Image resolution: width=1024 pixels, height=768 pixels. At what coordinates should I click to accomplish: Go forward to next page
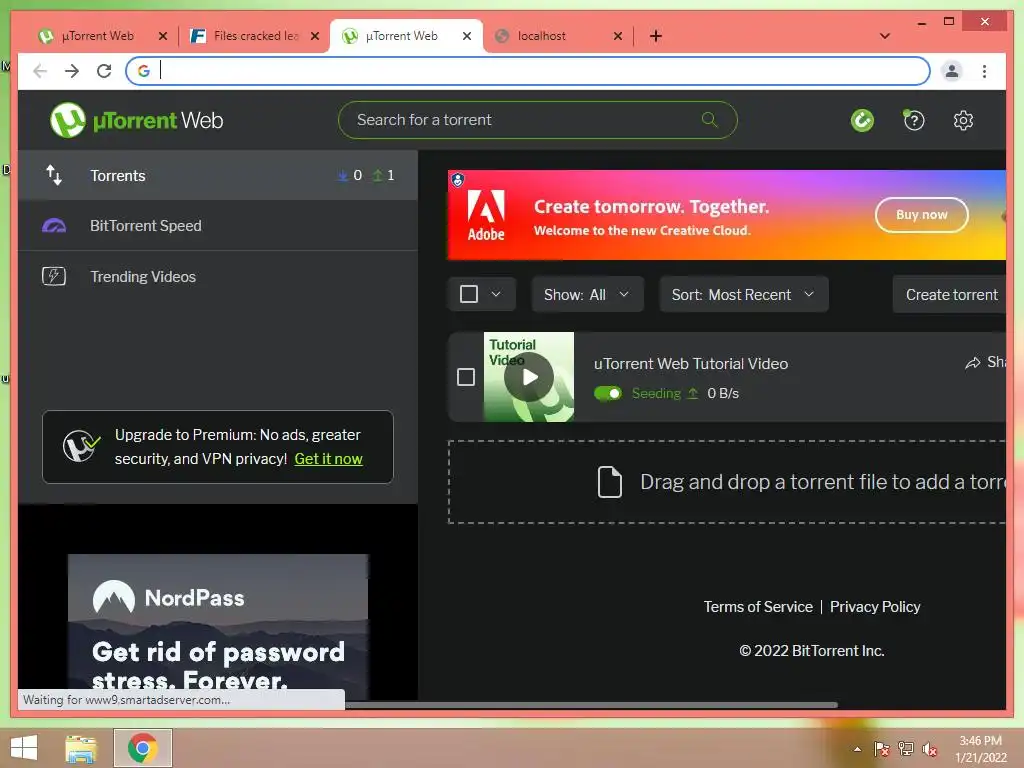72,71
